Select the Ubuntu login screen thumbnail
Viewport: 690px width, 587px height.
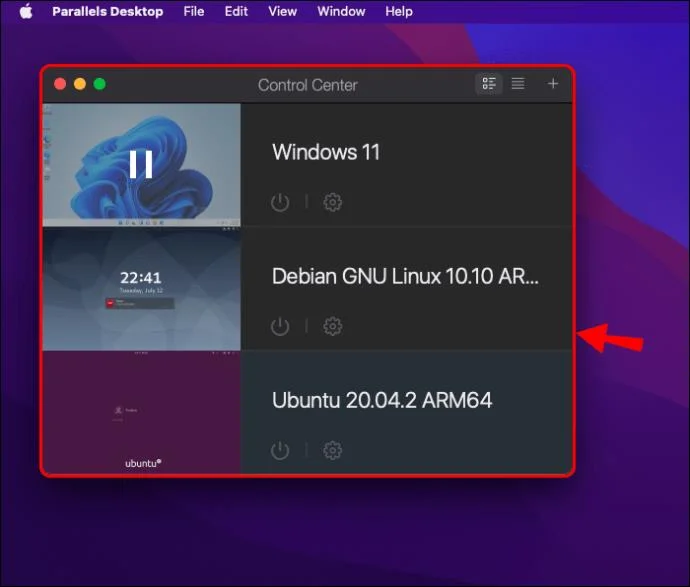[142, 412]
